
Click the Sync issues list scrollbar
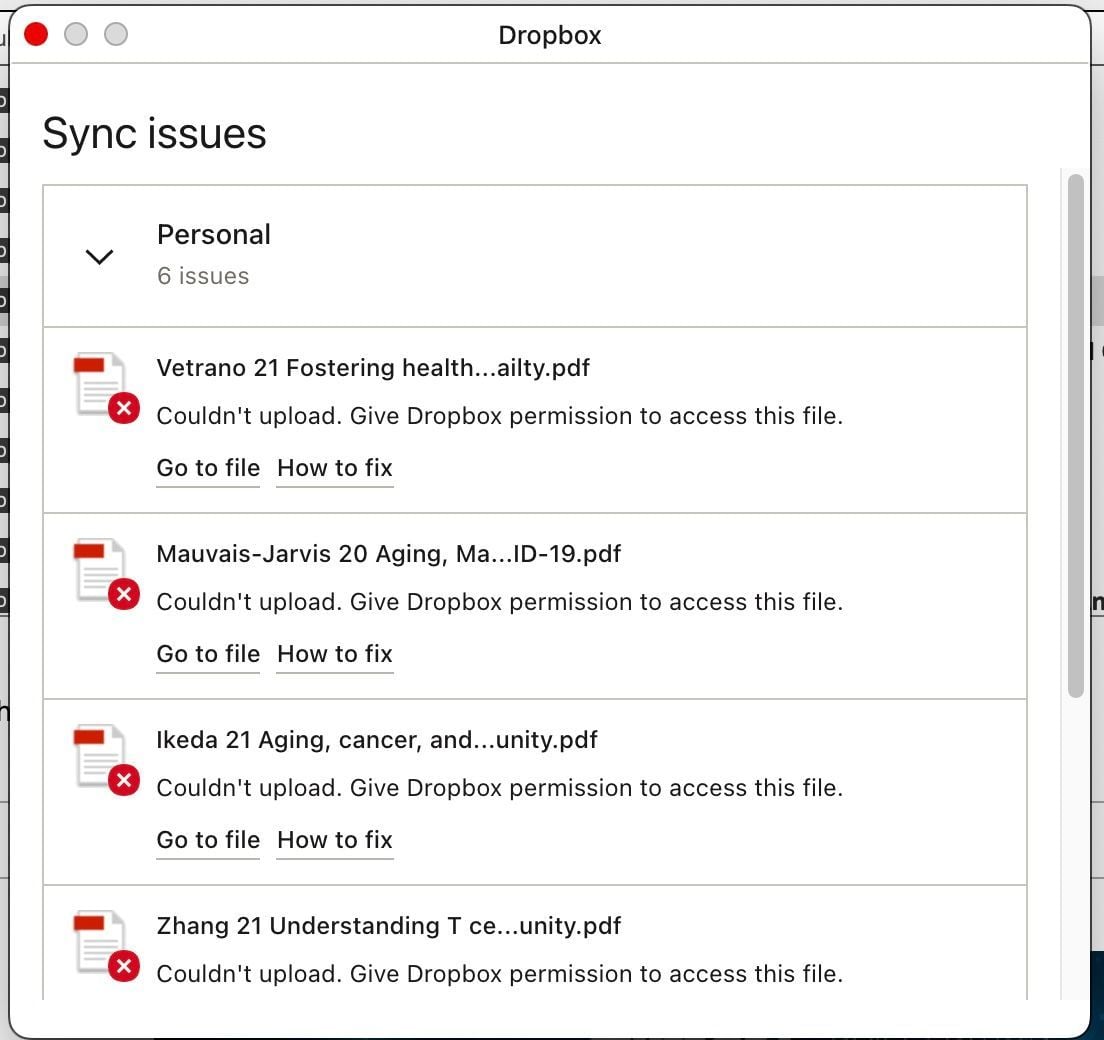click(1075, 435)
